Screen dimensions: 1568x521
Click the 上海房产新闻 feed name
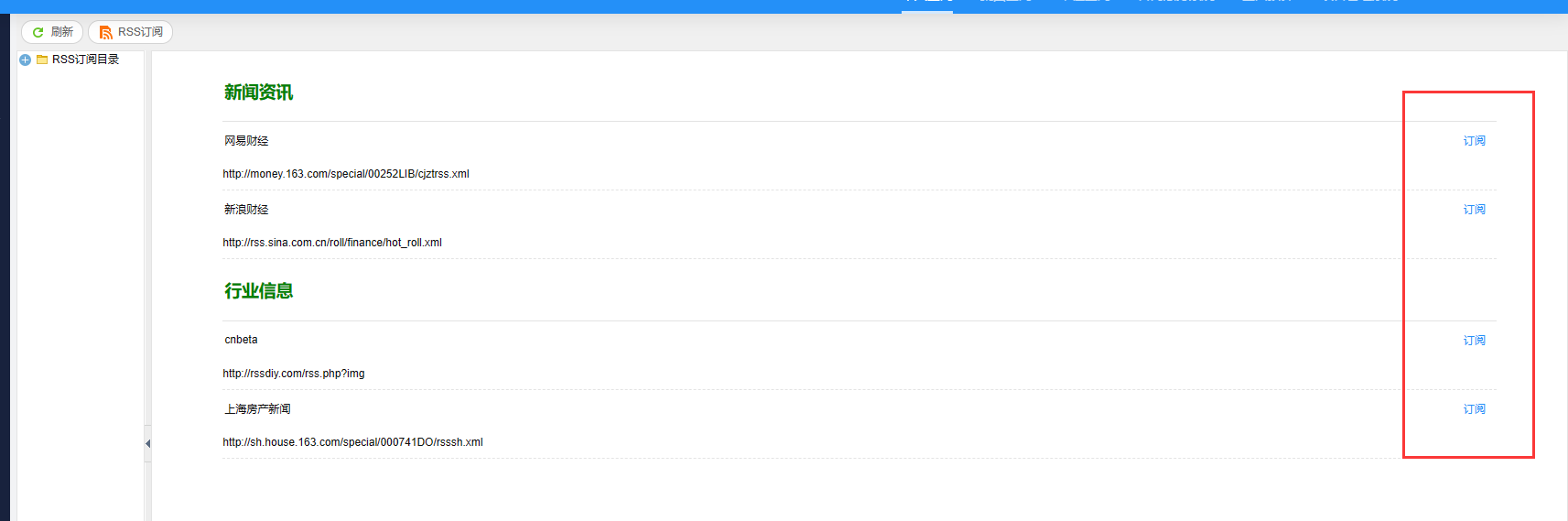[257, 409]
